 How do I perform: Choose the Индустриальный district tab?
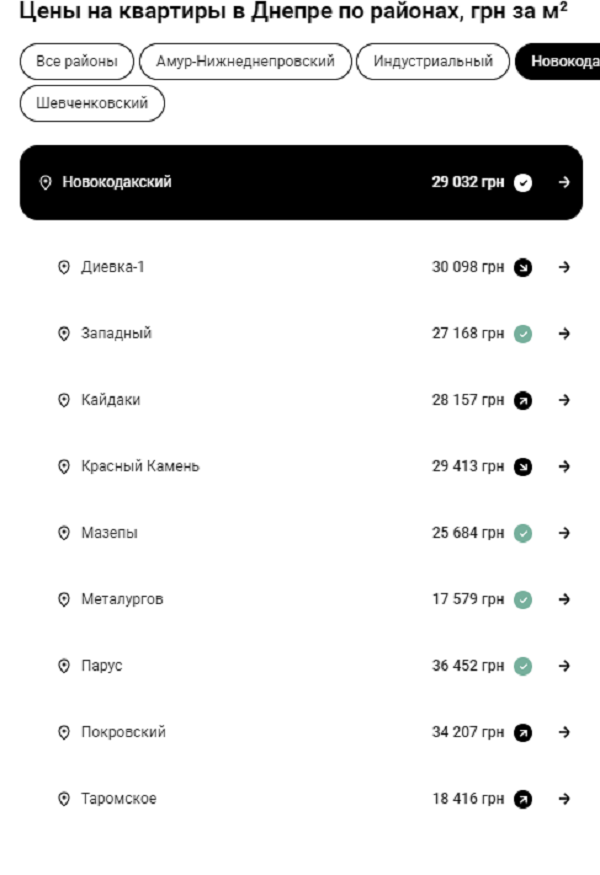point(433,62)
